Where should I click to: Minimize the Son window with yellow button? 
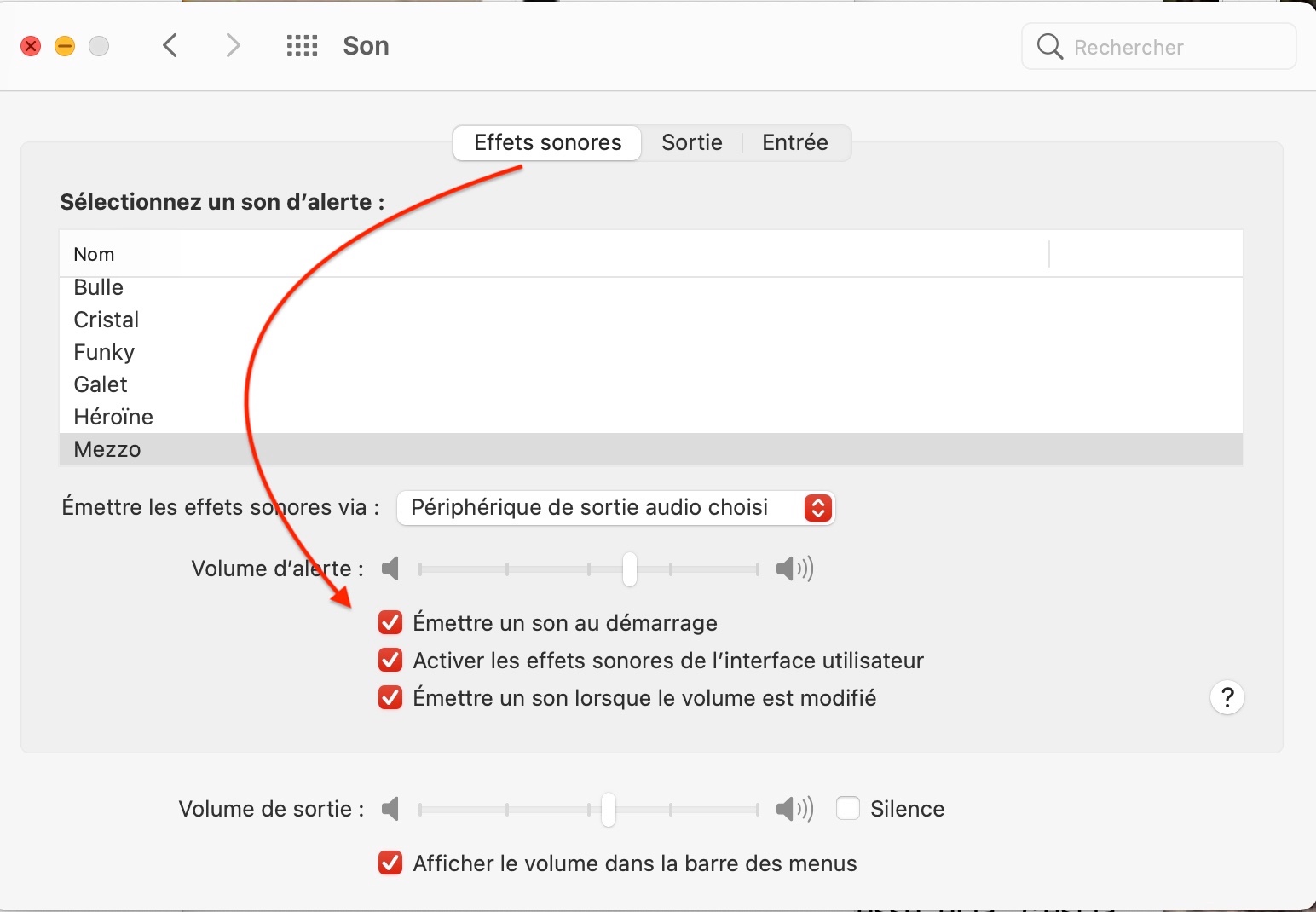[65, 46]
